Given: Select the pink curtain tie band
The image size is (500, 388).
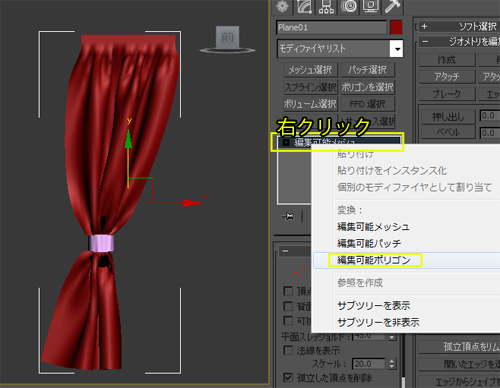Looking at the screenshot, I should [101, 243].
